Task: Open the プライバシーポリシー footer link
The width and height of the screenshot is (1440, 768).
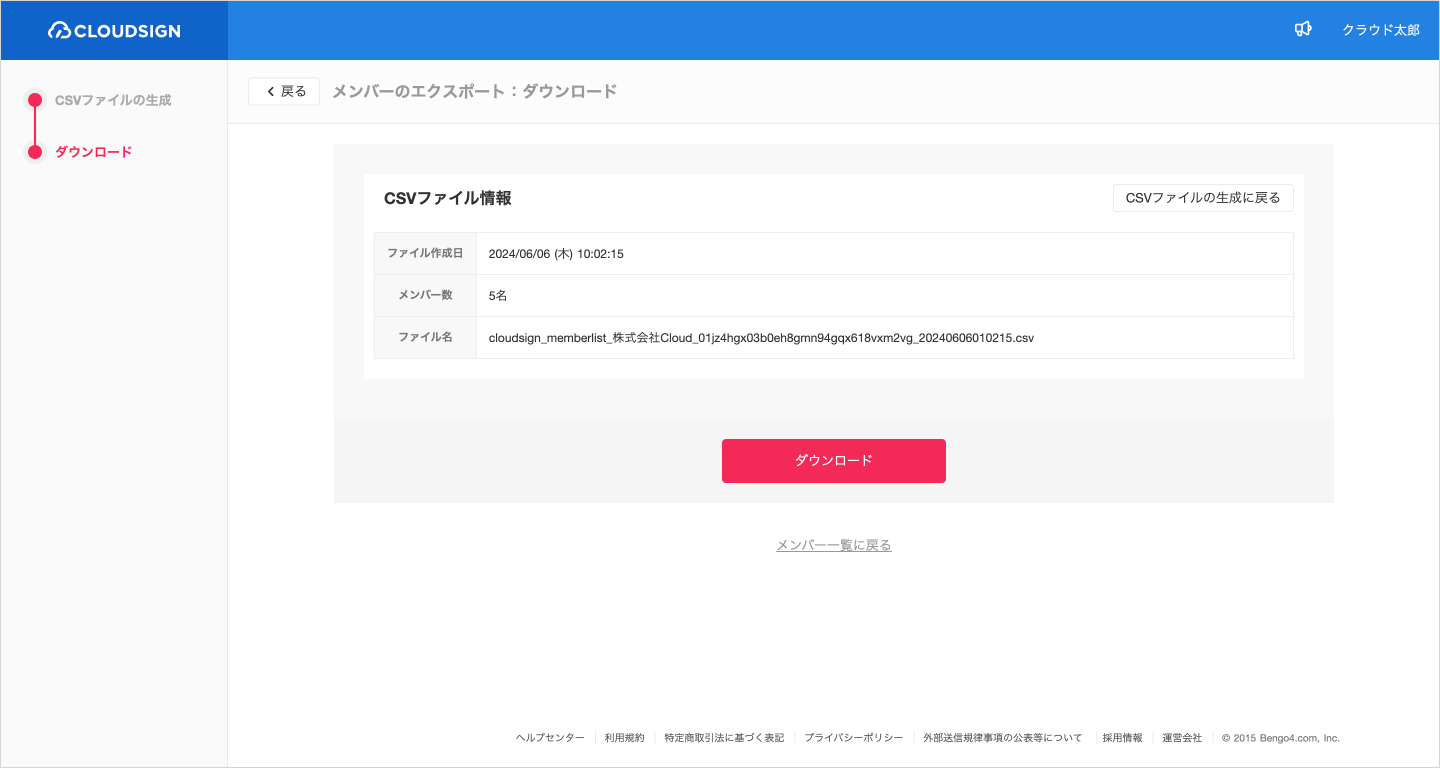Action: pos(853,738)
